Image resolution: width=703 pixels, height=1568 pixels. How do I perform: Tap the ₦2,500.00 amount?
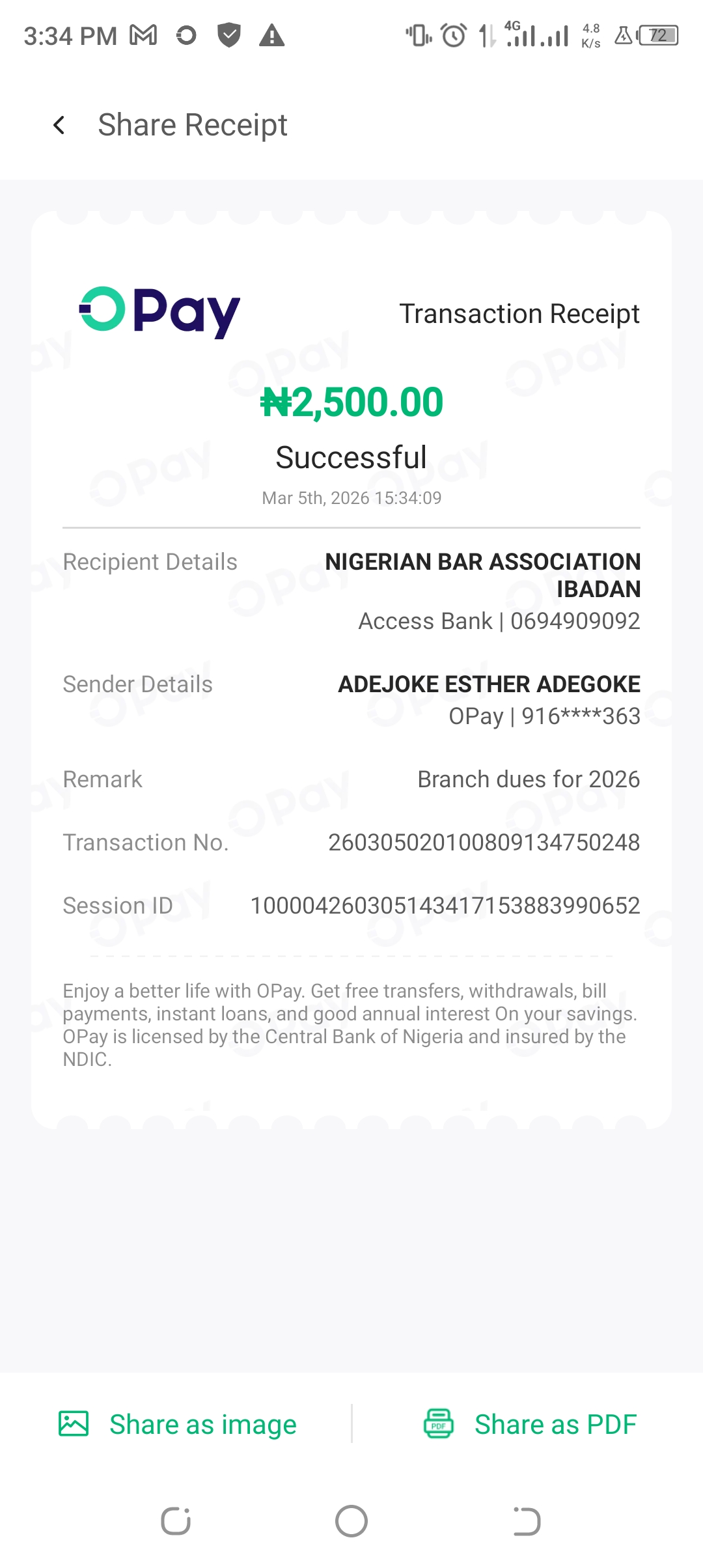tap(351, 402)
